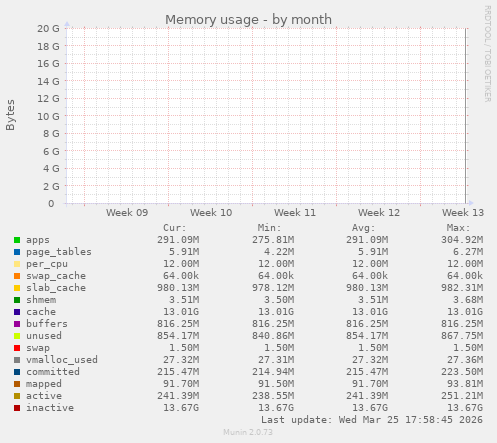Click the 'Last update' timestamp line

click(x=372, y=420)
